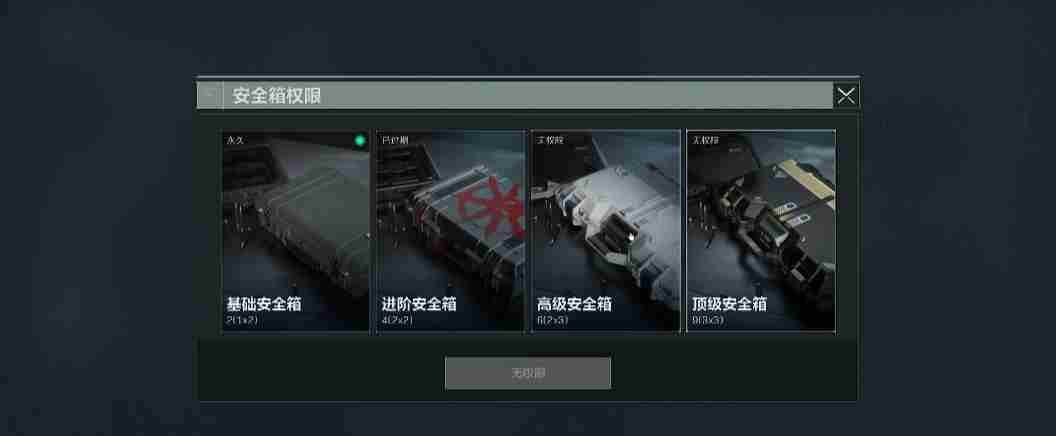This screenshot has height=436, width=1056.
Task: Click the 顶级安全箱 name label
Action: [729, 304]
